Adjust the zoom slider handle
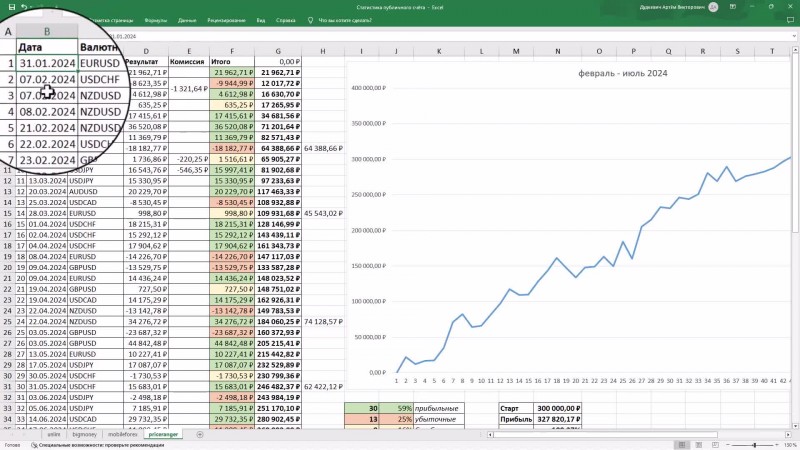 pyautogui.click(x=755, y=445)
